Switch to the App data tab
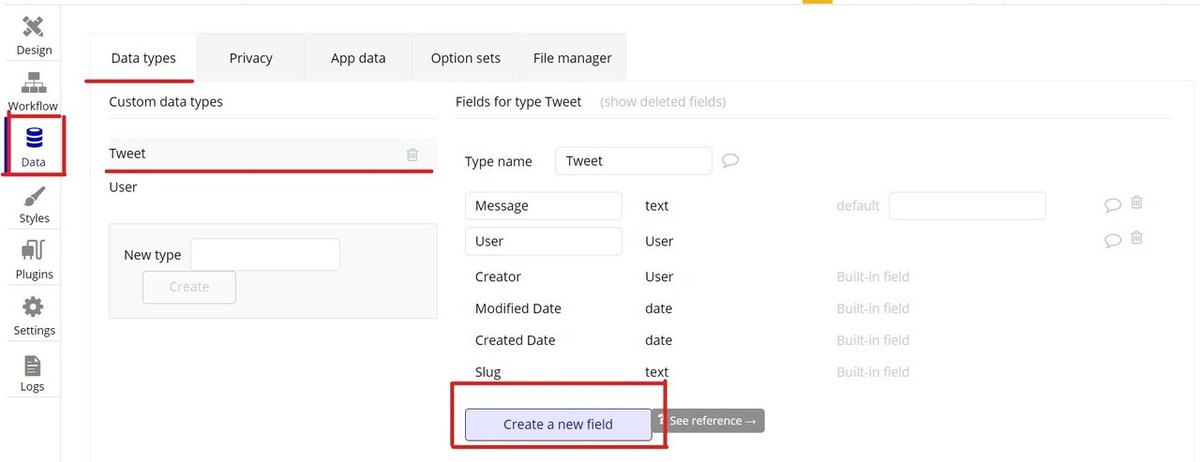 [358, 58]
